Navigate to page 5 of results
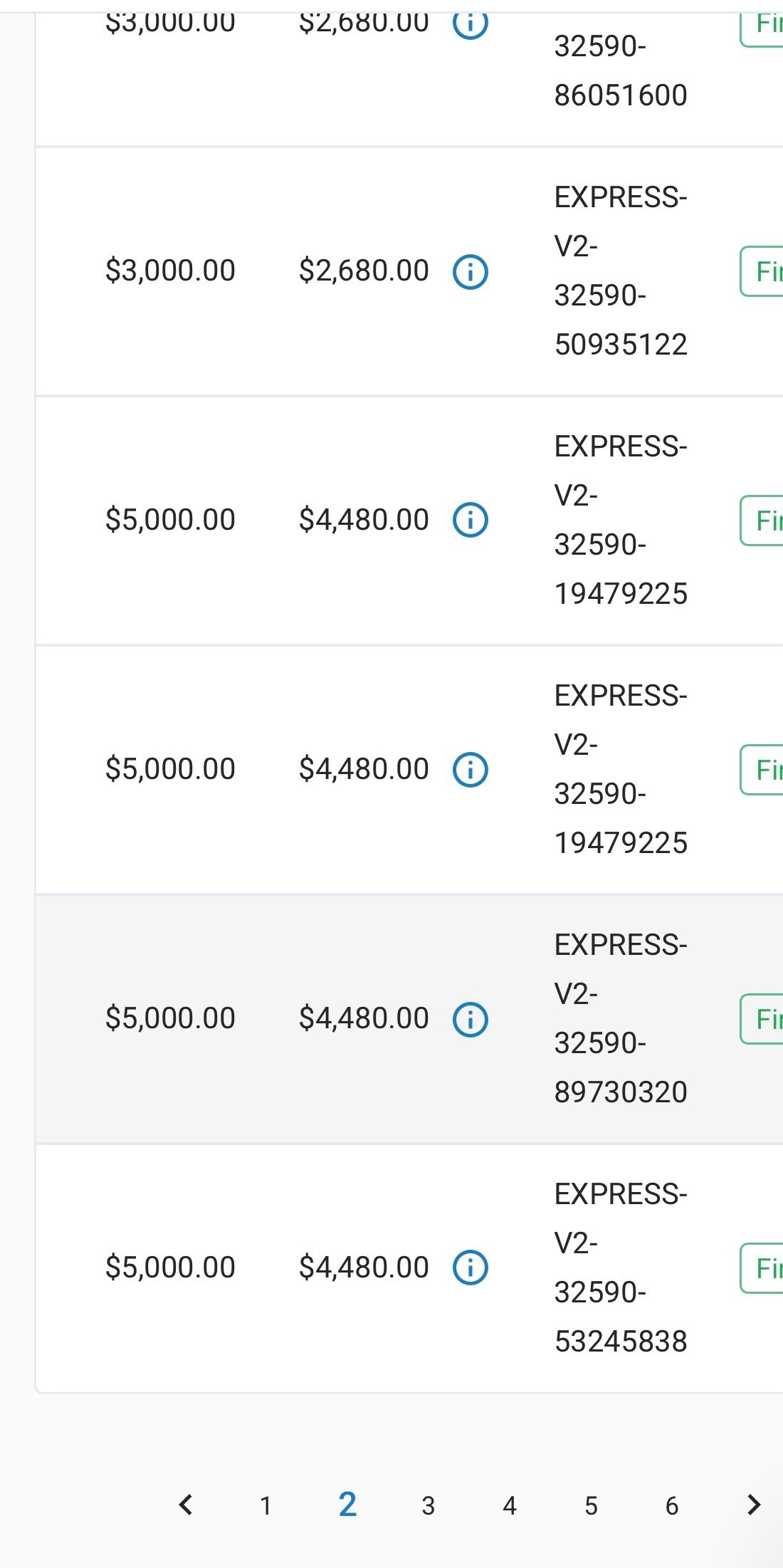 pos(591,1505)
